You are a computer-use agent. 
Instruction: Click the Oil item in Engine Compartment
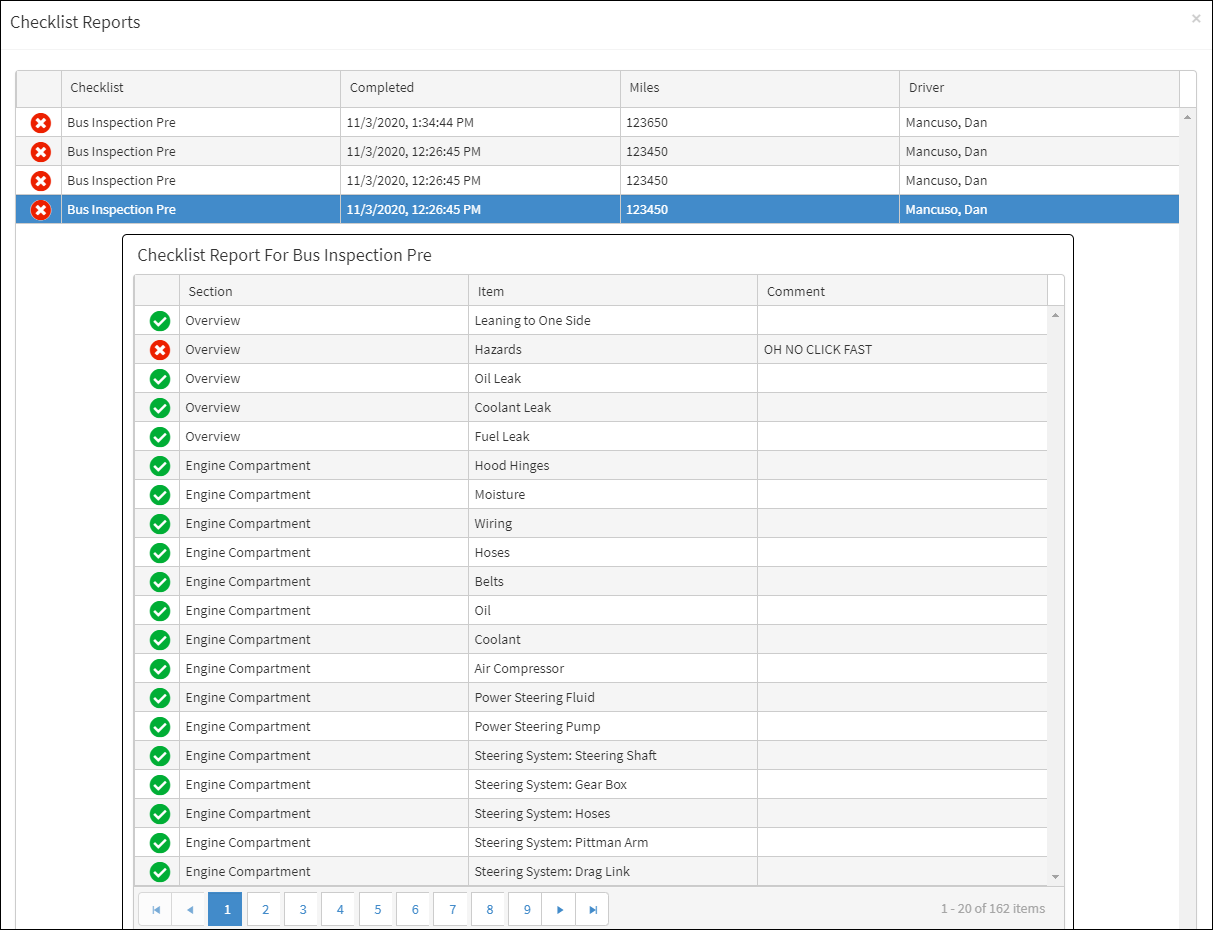(482, 611)
